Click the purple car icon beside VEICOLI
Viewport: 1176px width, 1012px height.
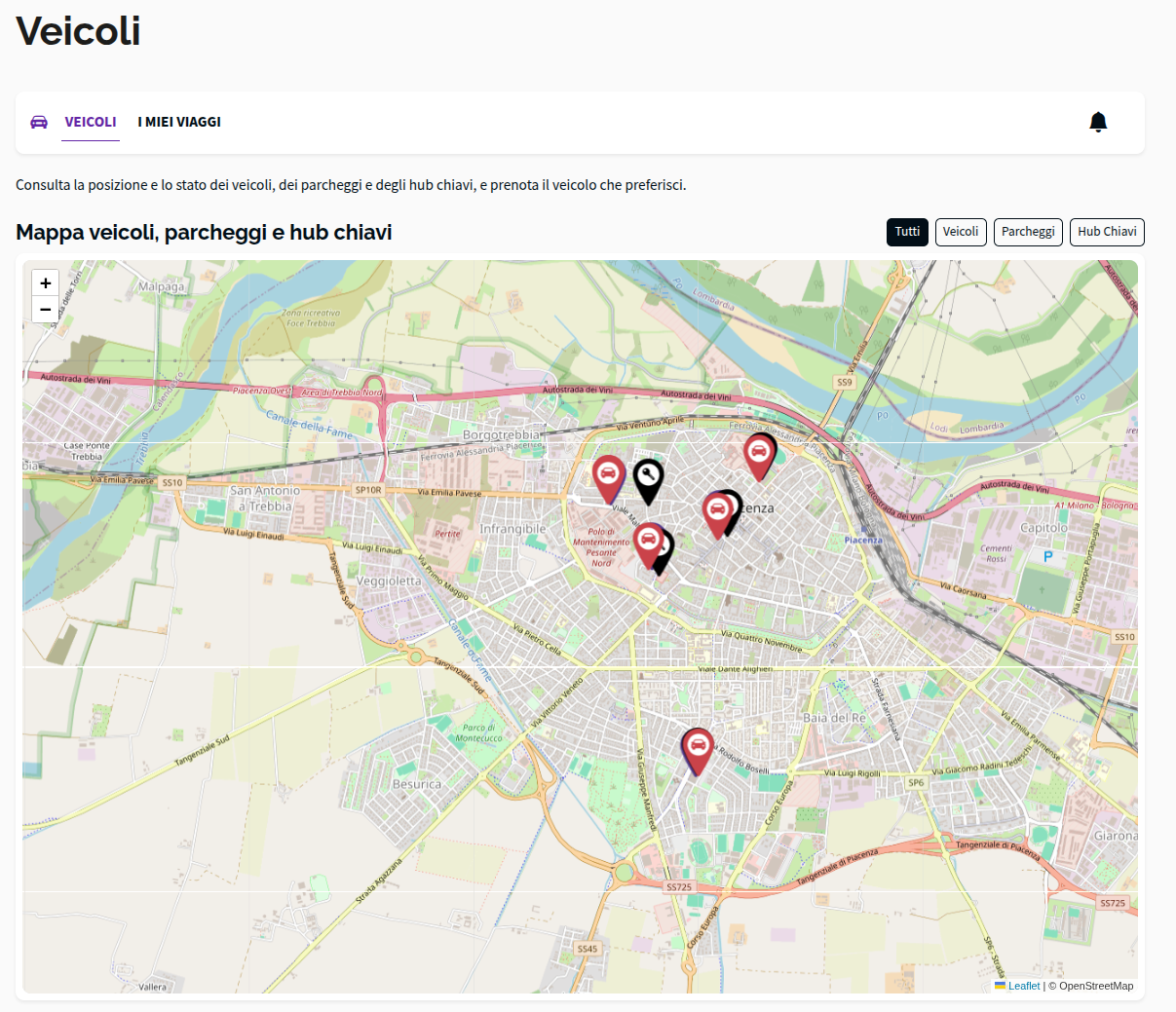pos(39,122)
